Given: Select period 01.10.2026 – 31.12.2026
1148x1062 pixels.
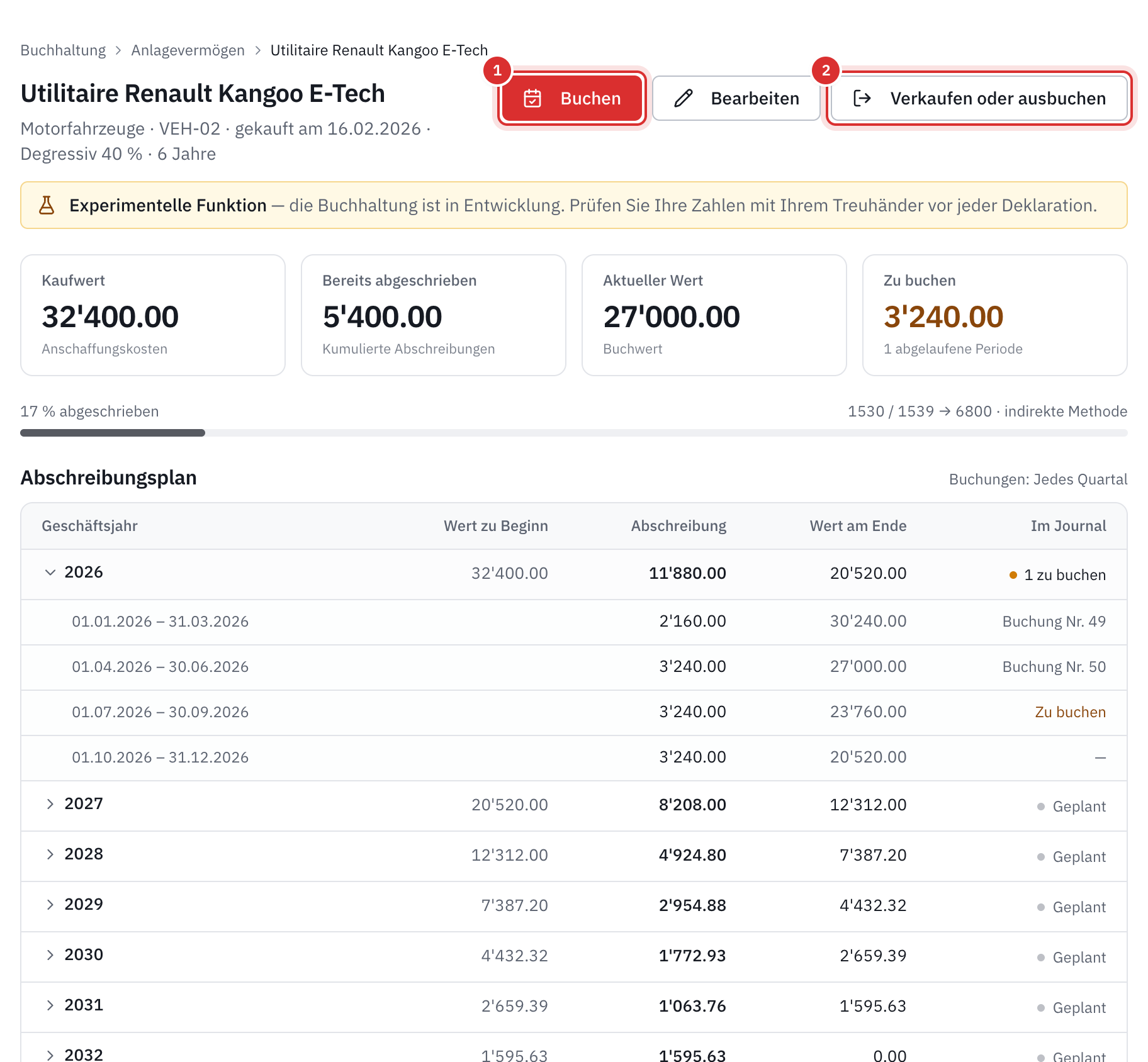Looking at the screenshot, I should (x=160, y=757).
